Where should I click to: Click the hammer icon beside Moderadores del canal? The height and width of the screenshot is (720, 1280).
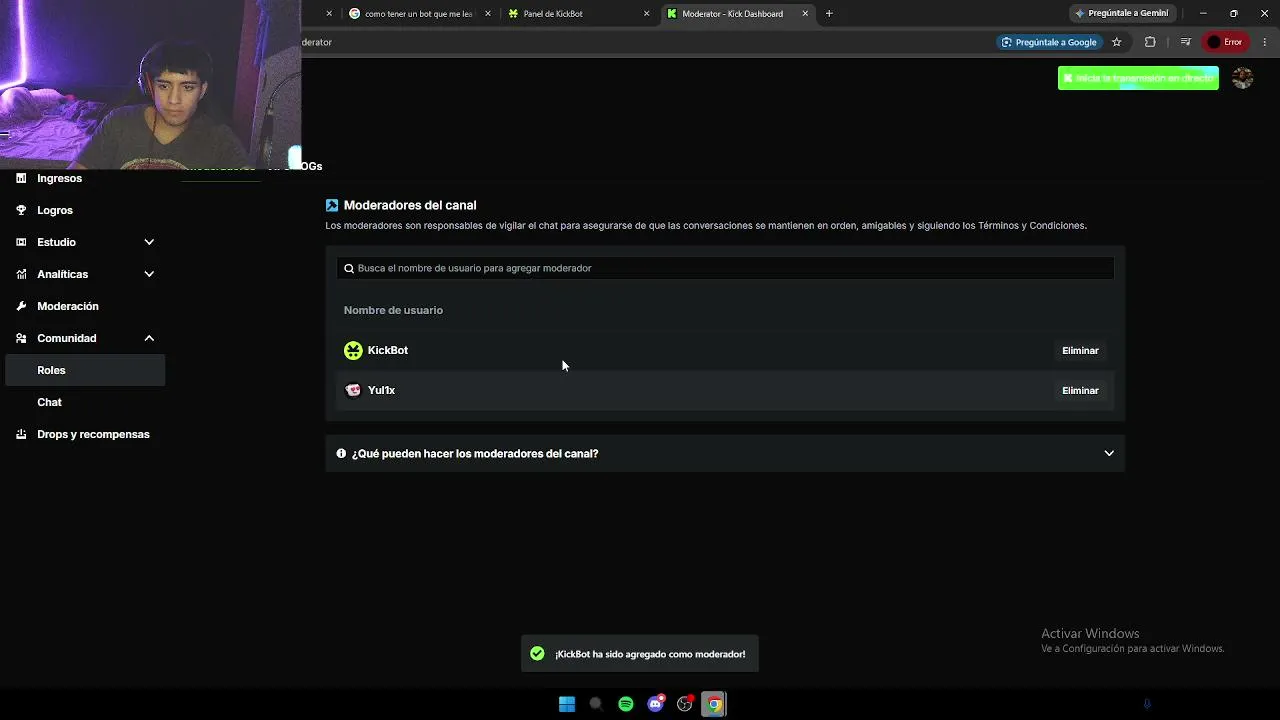[332, 205]
